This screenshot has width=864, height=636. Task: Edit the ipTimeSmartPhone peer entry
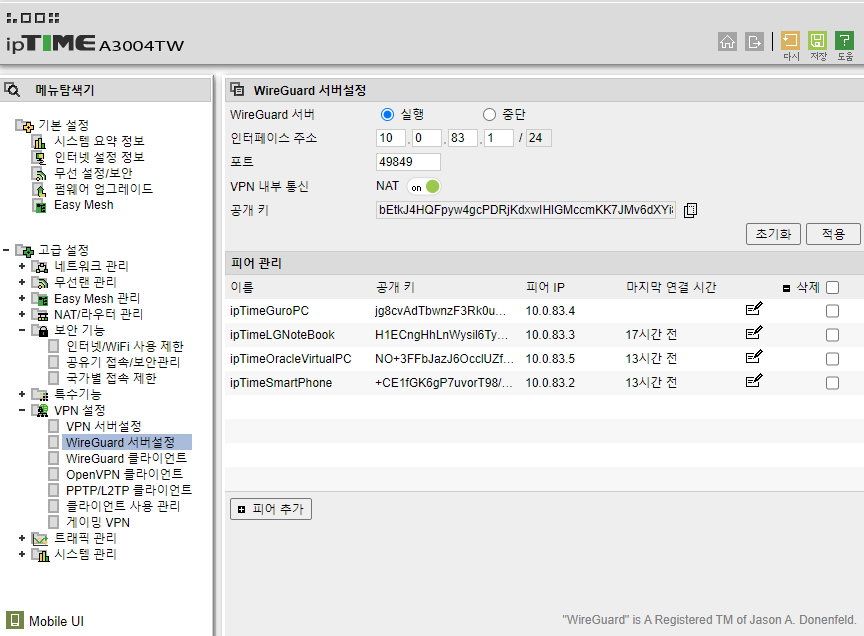754,381
